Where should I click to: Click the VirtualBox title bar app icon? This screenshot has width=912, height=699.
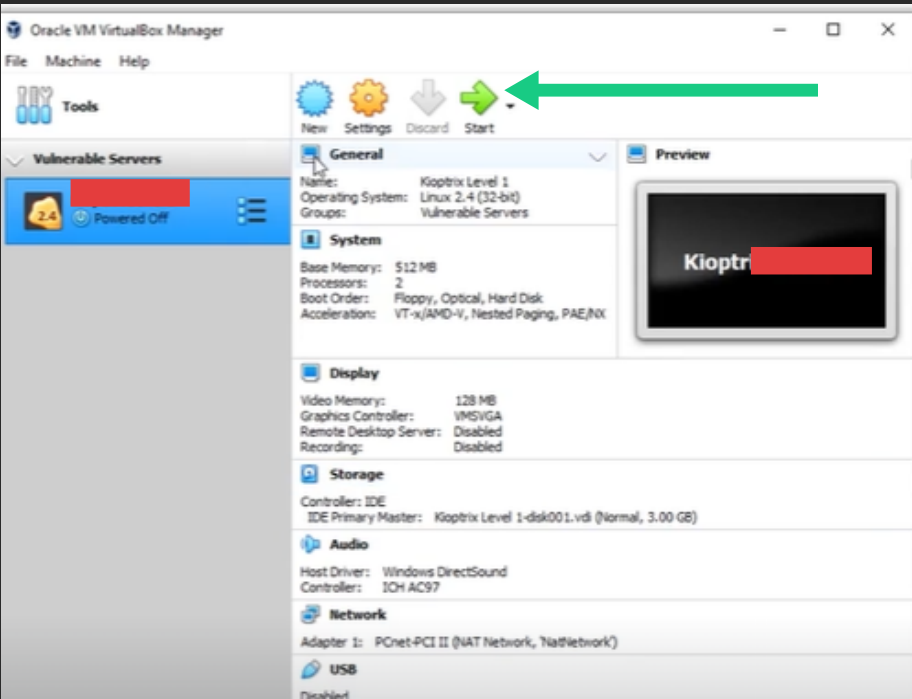(x=14, y=30)
